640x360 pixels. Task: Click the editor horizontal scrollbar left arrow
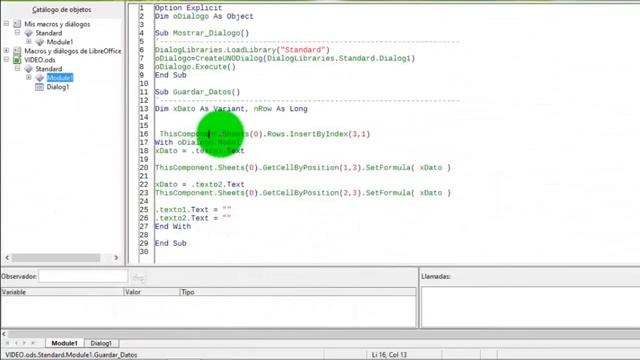pos(4,334)
